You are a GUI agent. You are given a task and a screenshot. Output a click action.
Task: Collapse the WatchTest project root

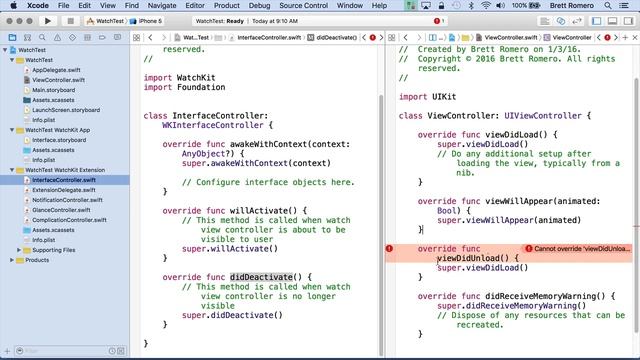(x=5, y=50)
